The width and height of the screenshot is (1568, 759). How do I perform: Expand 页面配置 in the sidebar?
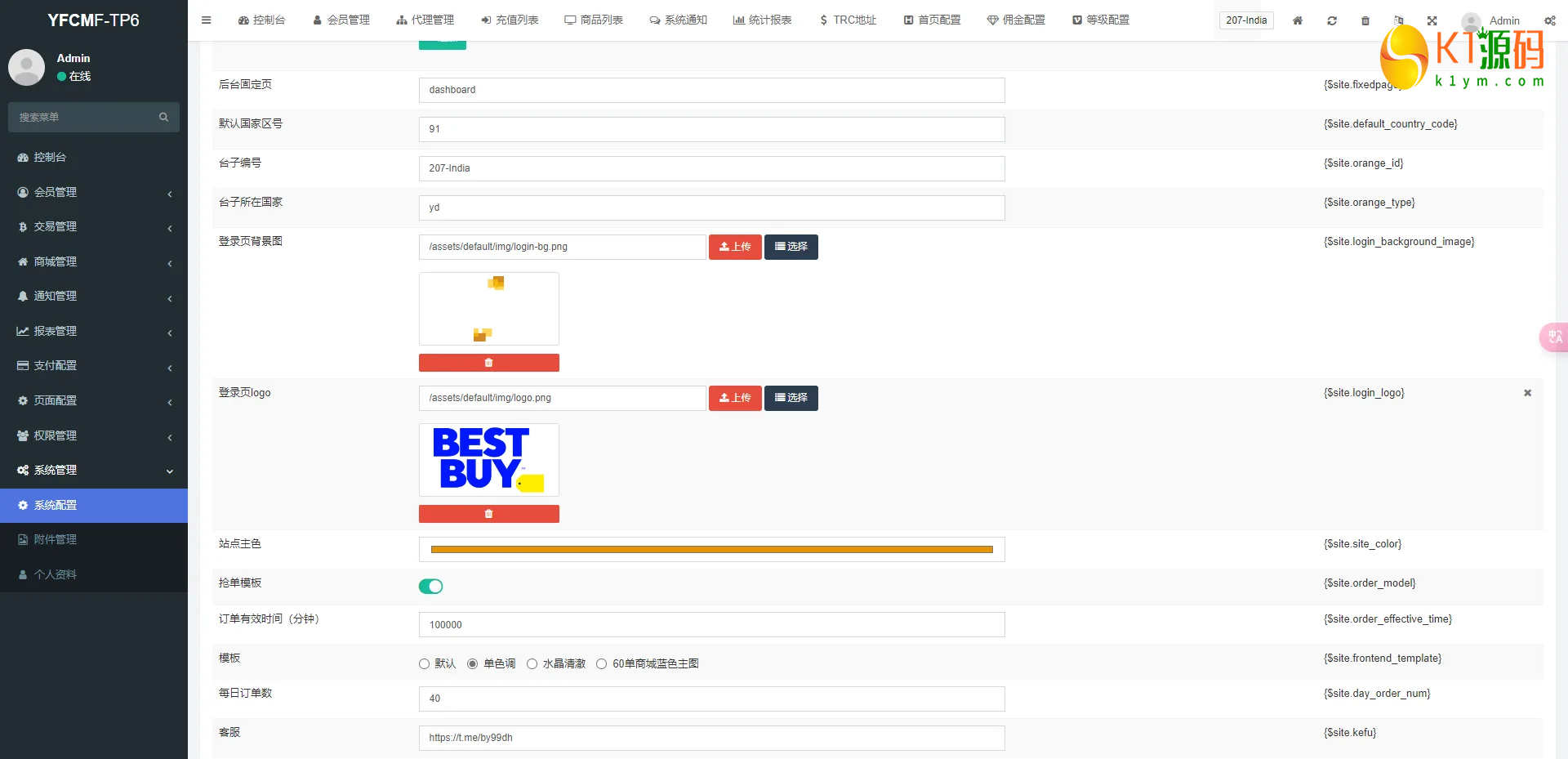(94, 400)
